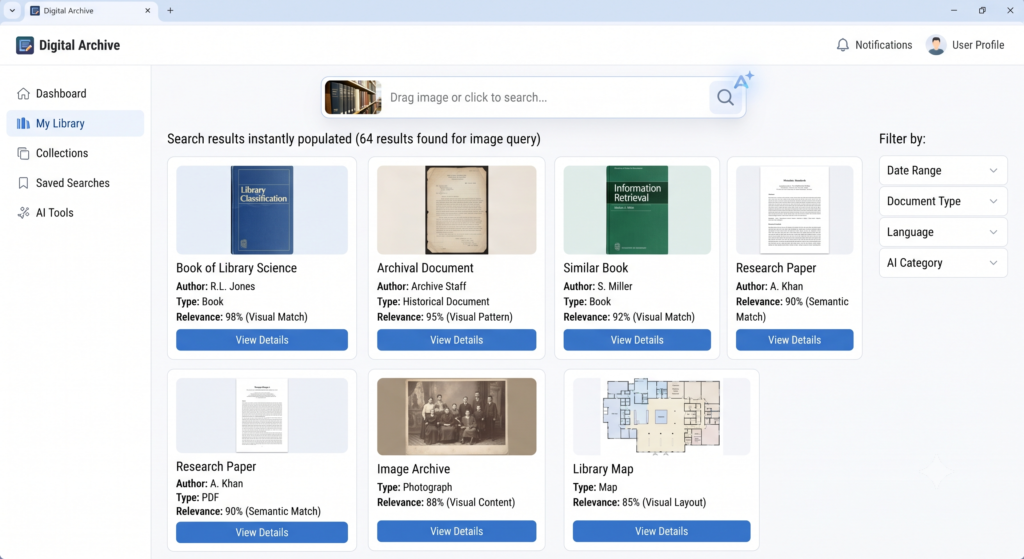Image resolution: width=1024 pixels, height=559 pixels.
Task: Click User Profile label
Action: pos(978,45)
